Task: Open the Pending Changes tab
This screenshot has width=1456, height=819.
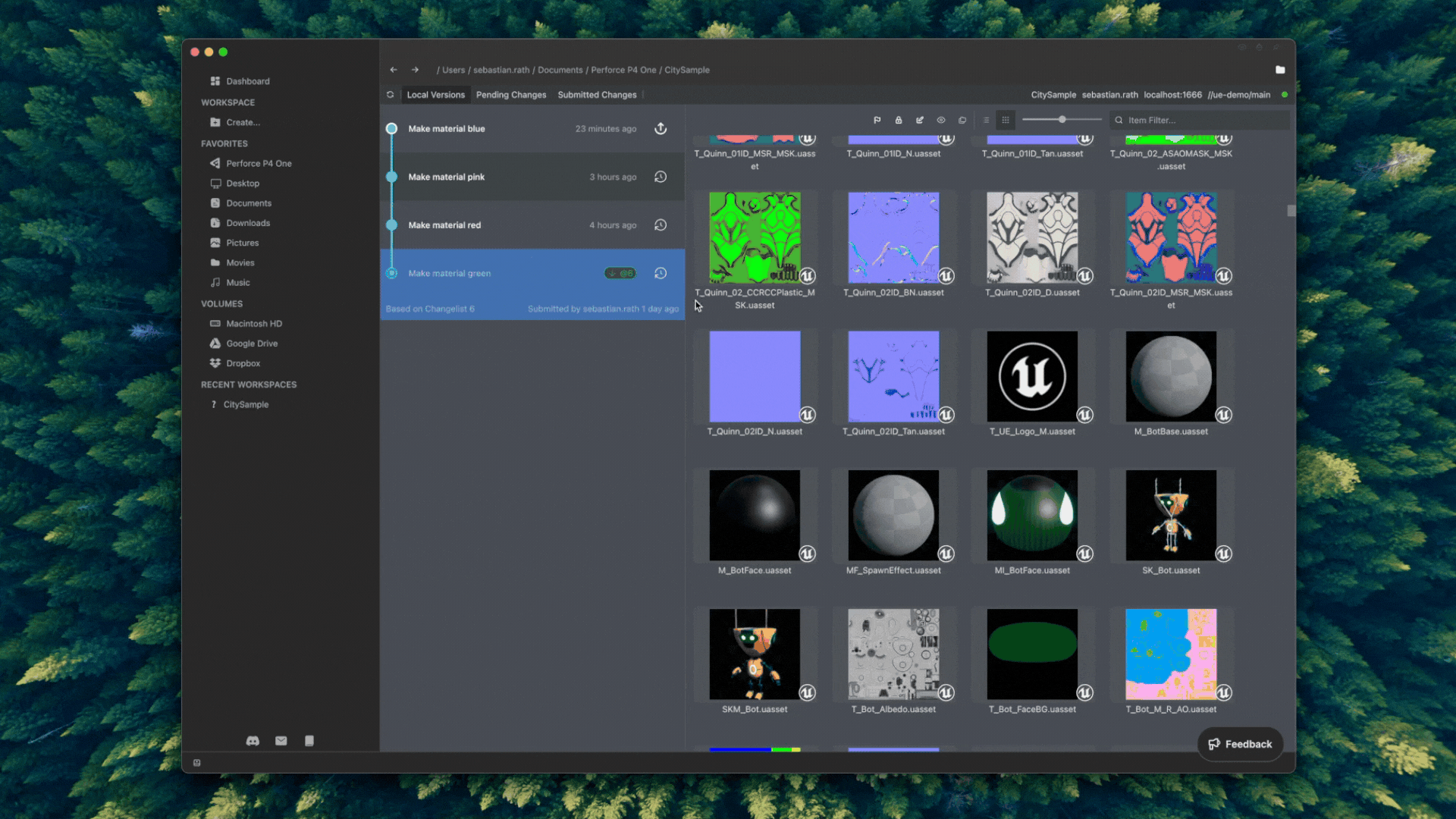Action: pyautogui.click(x=510, y=95)
